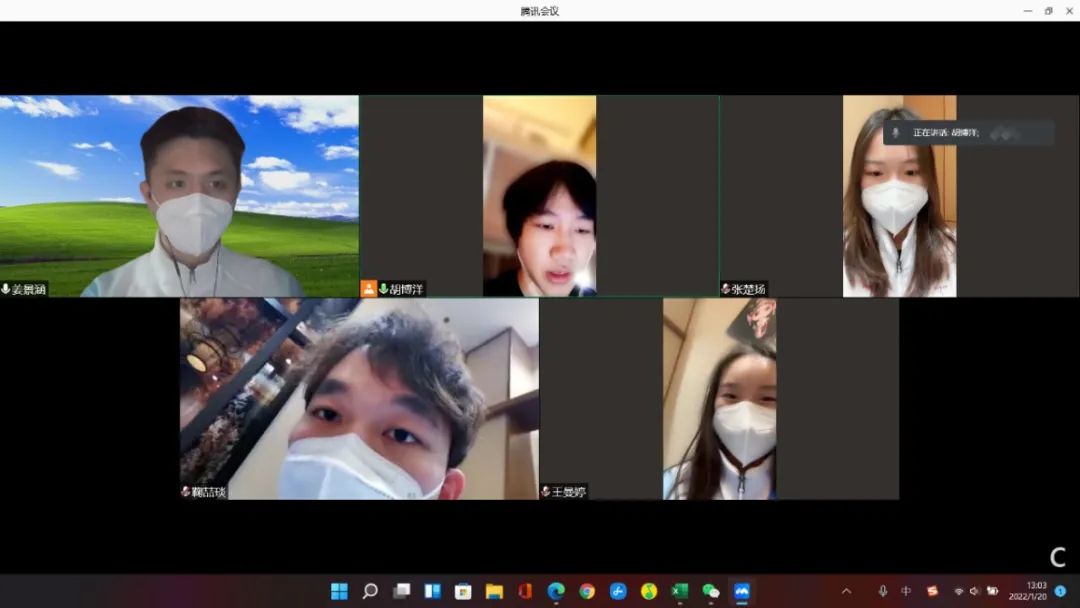The height and width of the screenshot is (608, 1080).
Task: Open the Windows Start menu
Action: tap(339, 591)
